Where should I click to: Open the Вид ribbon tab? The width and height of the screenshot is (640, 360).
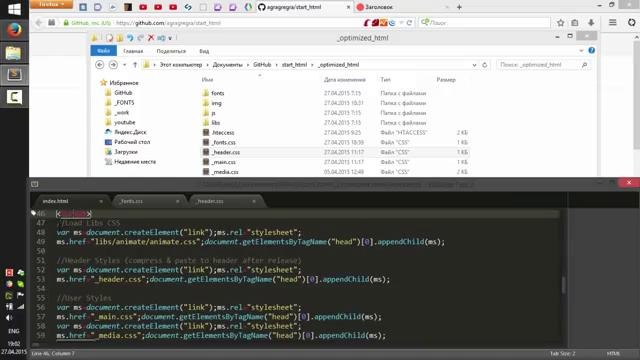tap(204, 51)
